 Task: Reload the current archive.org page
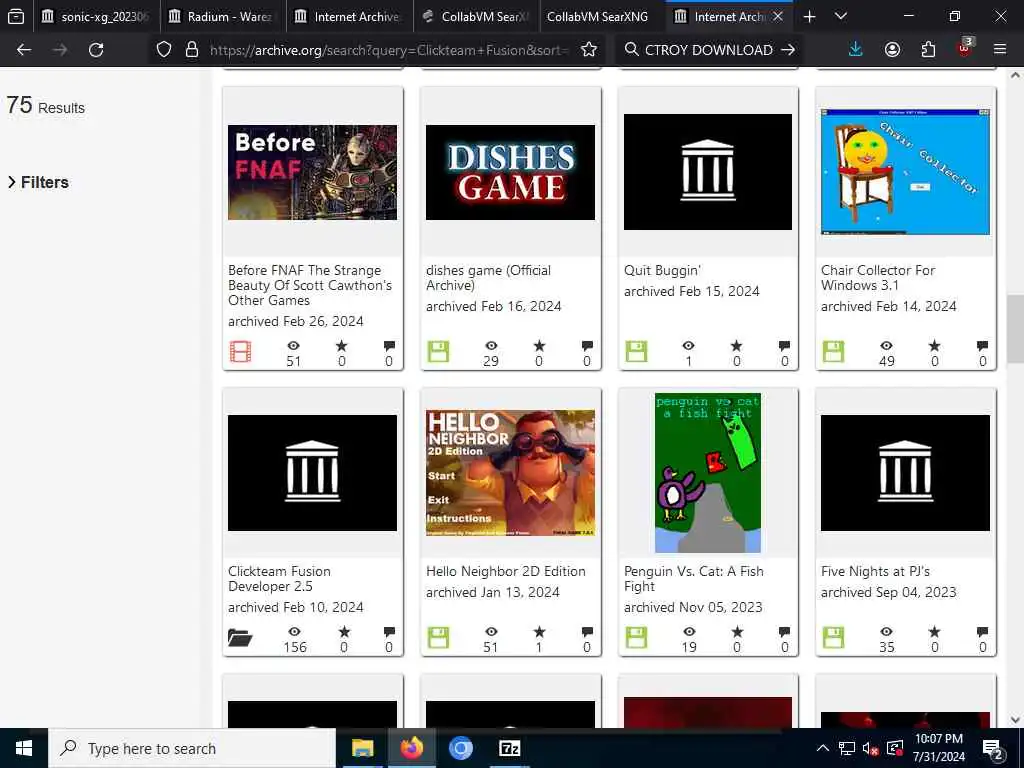pyautogui.click(x=96, y=50)
